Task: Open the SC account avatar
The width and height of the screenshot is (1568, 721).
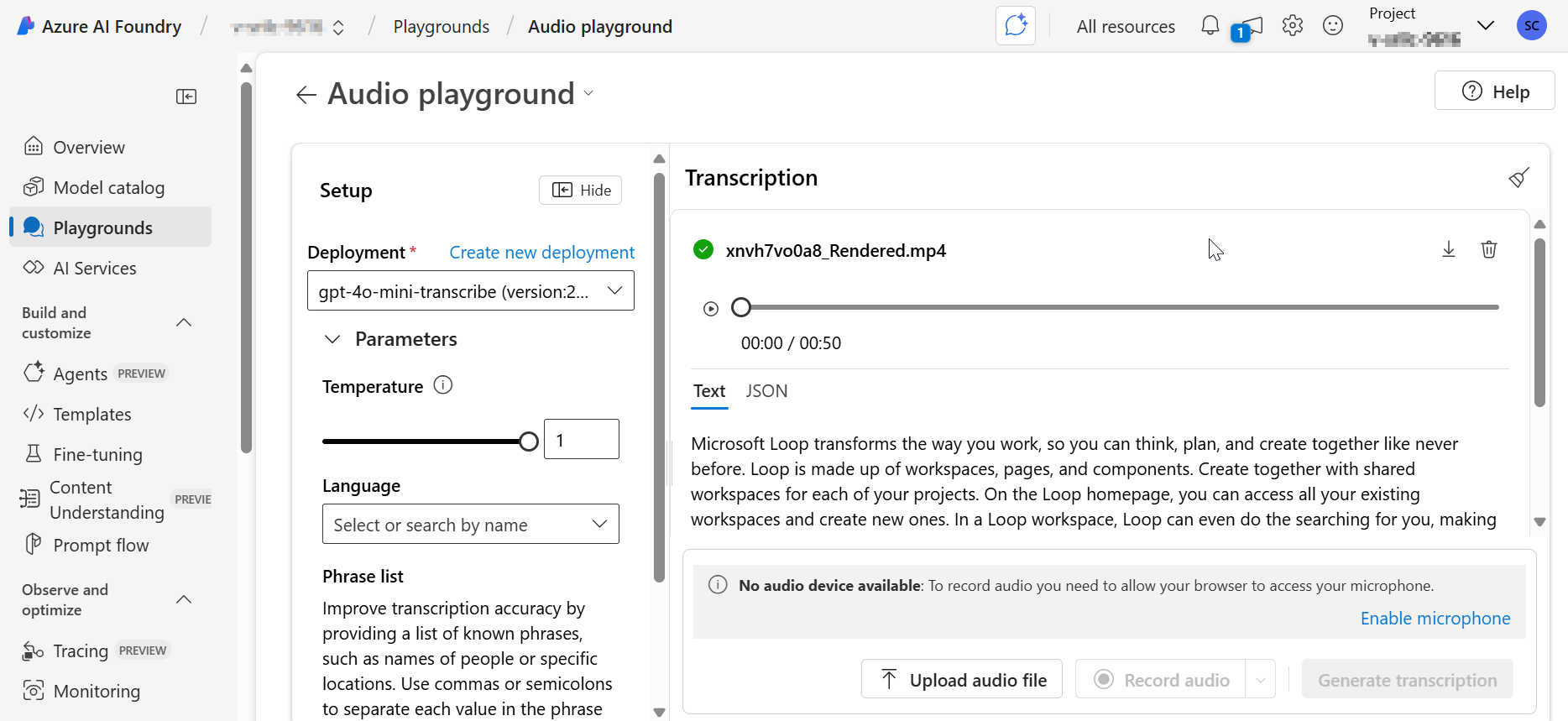Action: click(x=1532, y=25)
